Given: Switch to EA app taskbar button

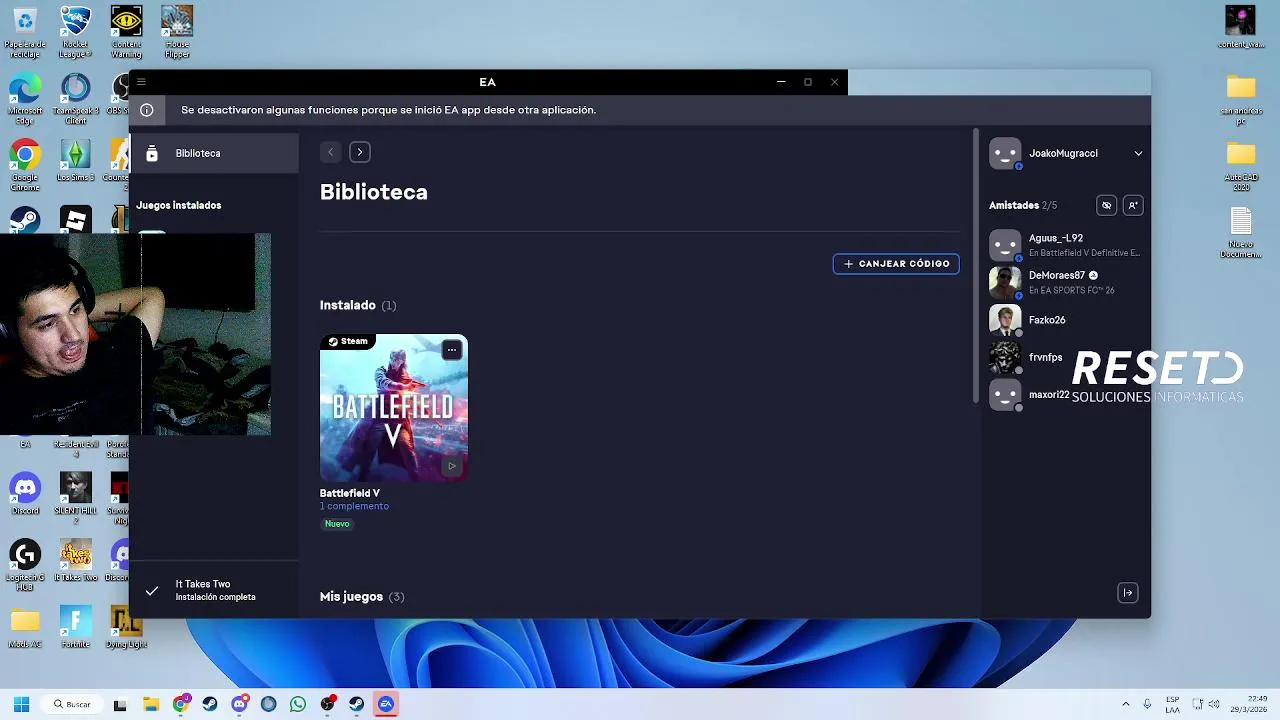Looking at the screenshot, I should (386, 704).
